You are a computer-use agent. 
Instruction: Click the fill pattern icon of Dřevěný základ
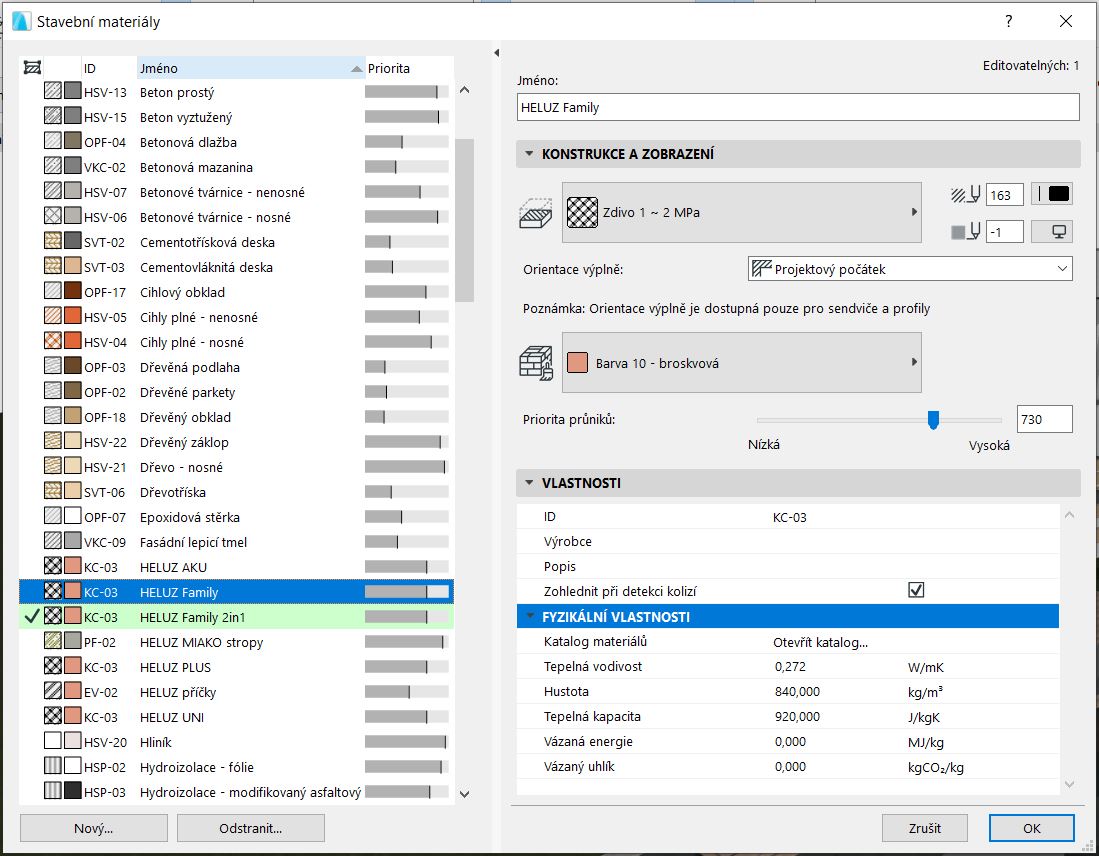tap(53, 442)
